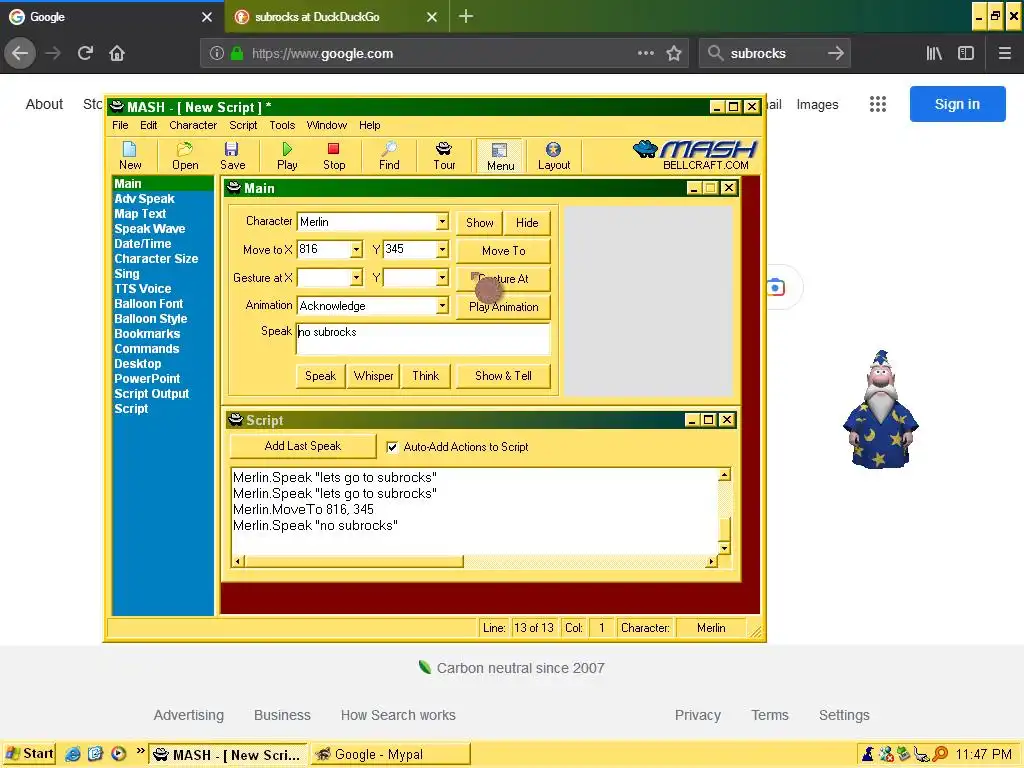Open the page actions three-dot menu

pyautogui.click(x=645, y=54)
